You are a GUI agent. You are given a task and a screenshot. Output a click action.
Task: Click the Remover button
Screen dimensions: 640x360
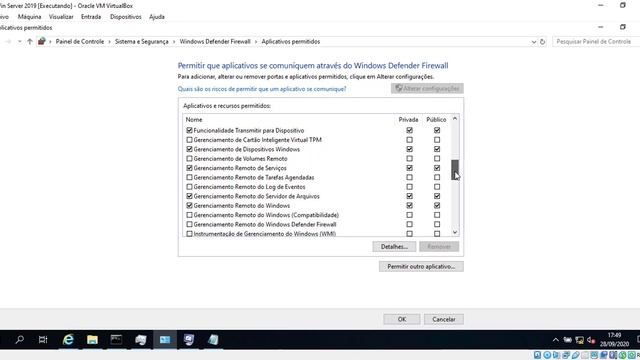(439, 247)
